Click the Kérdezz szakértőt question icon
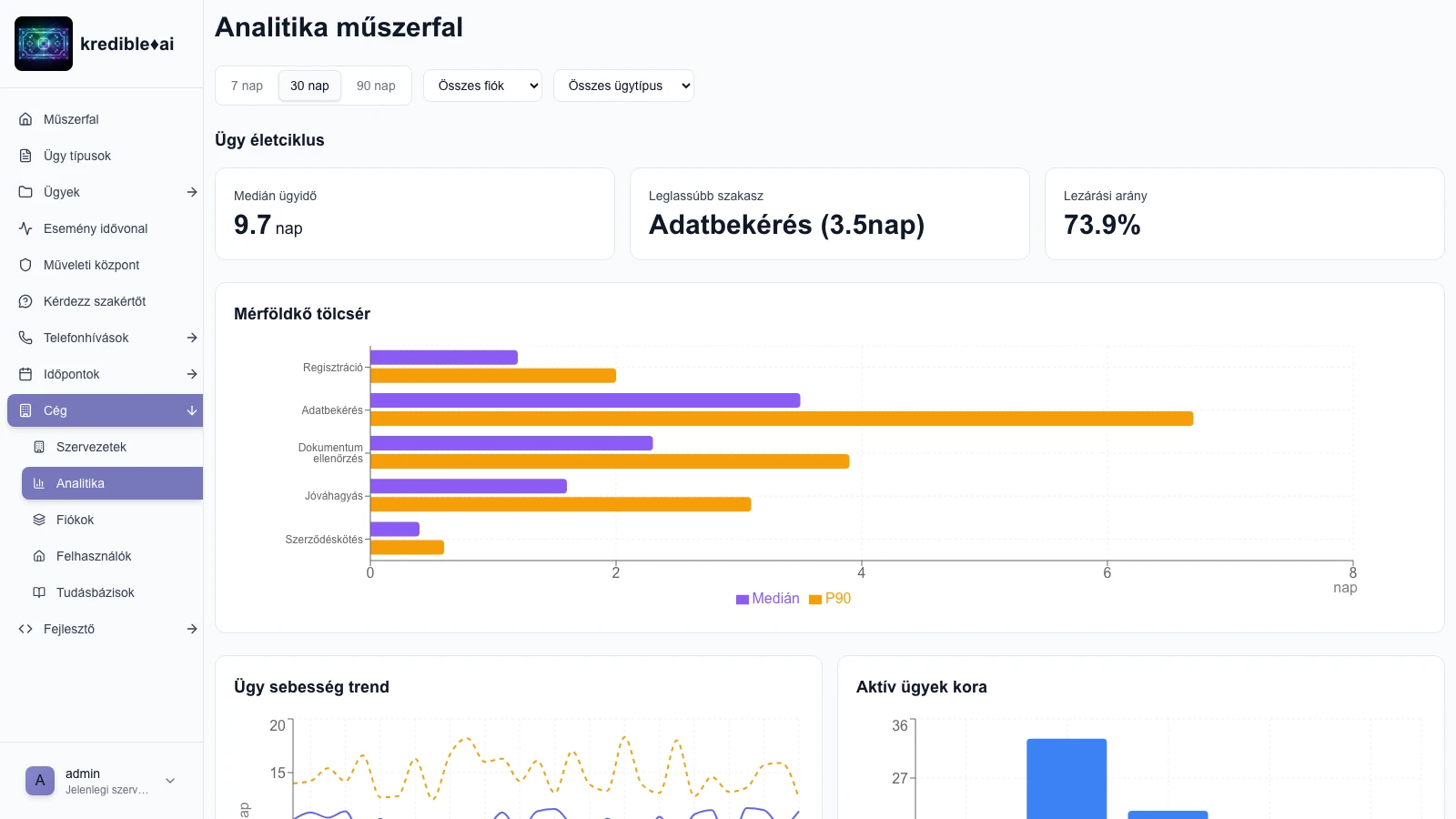Image resolution: width=1456 pixels, height=819 pixels. 25,301
